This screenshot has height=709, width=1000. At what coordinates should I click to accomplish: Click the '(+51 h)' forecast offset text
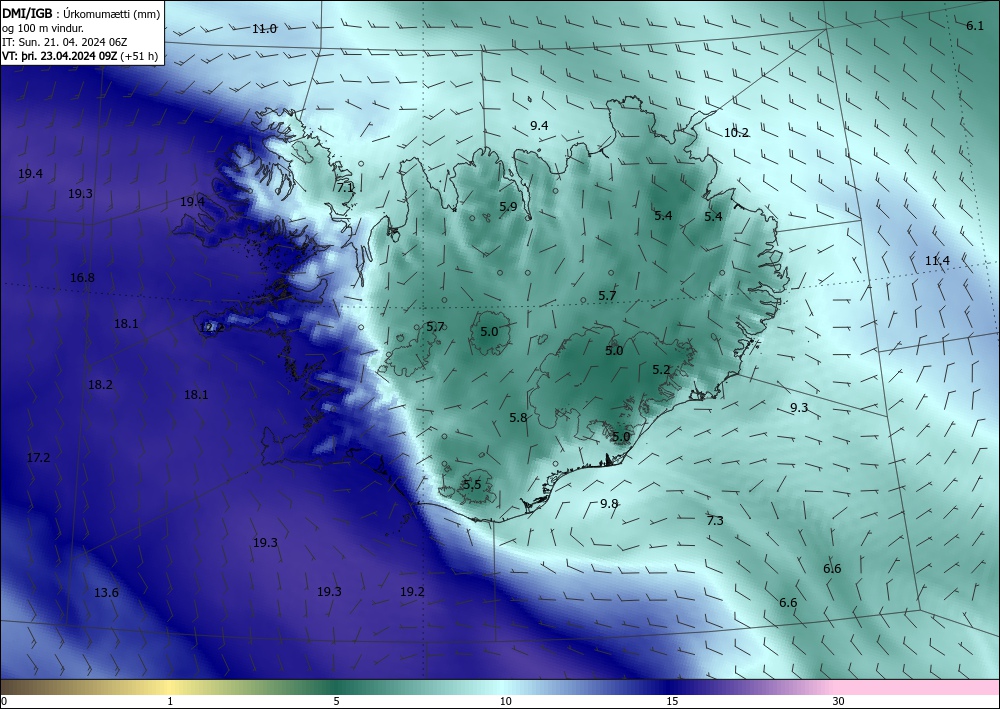pos(139,56)
